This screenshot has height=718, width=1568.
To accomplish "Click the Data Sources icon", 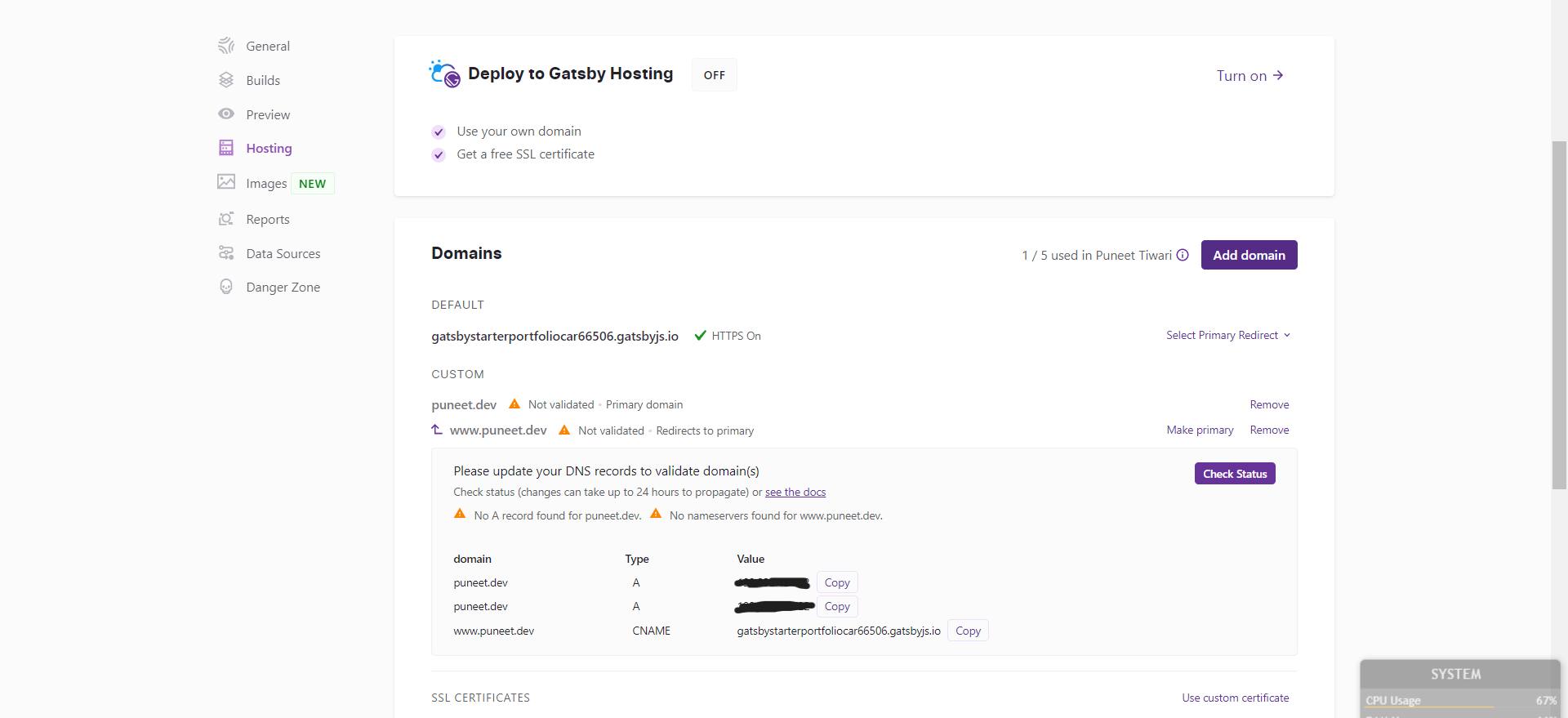I will [226, 253].
